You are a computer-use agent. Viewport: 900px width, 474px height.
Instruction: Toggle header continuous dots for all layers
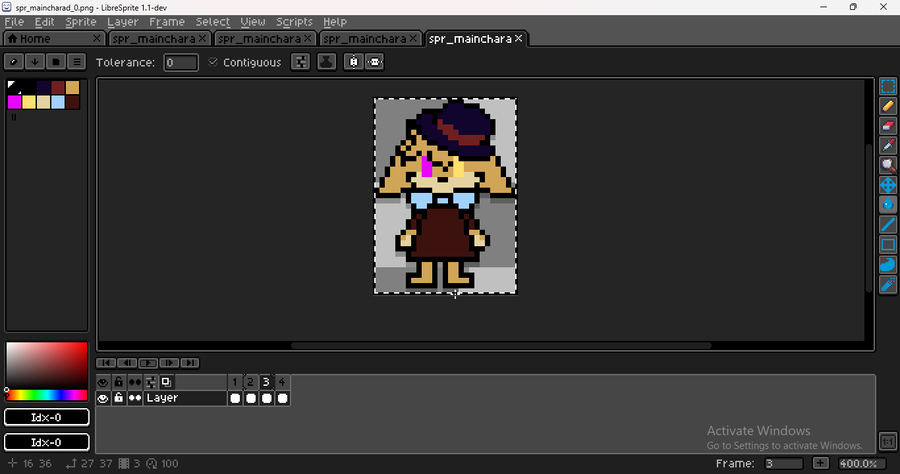click(135, 382)
